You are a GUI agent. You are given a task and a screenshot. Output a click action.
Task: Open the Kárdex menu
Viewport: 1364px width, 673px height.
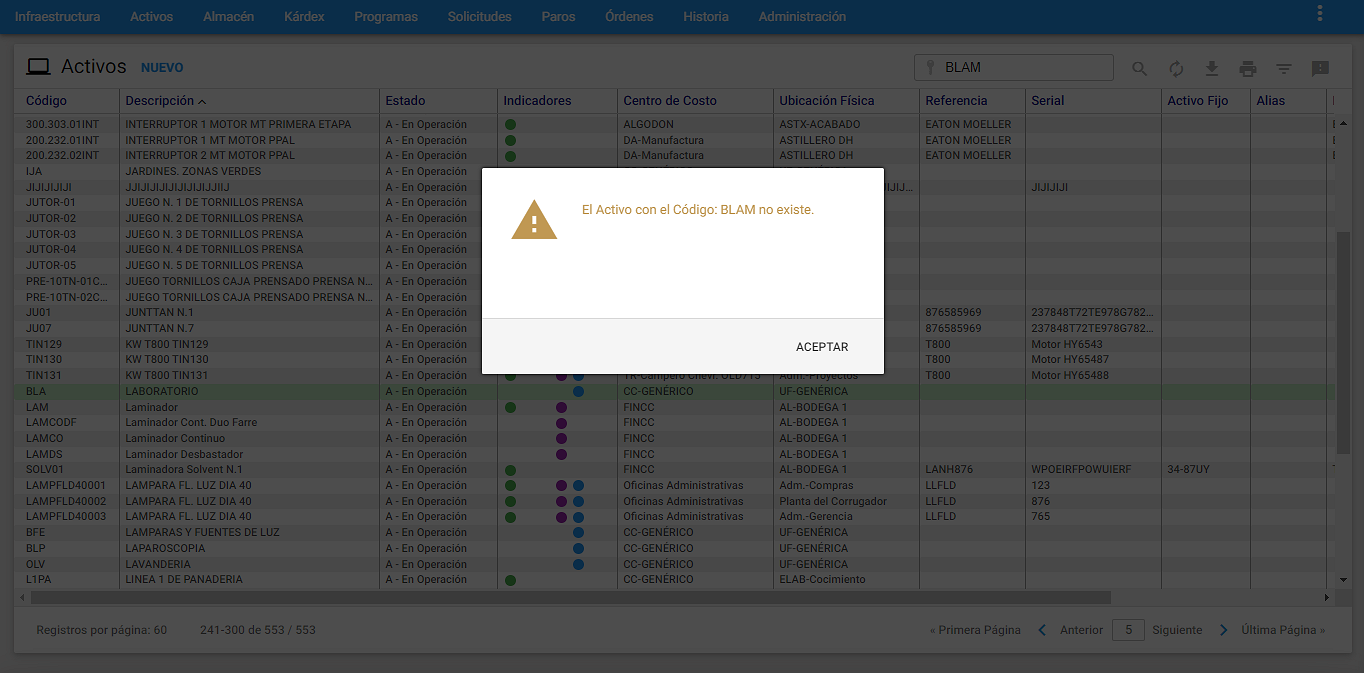[x=304, y=16]
